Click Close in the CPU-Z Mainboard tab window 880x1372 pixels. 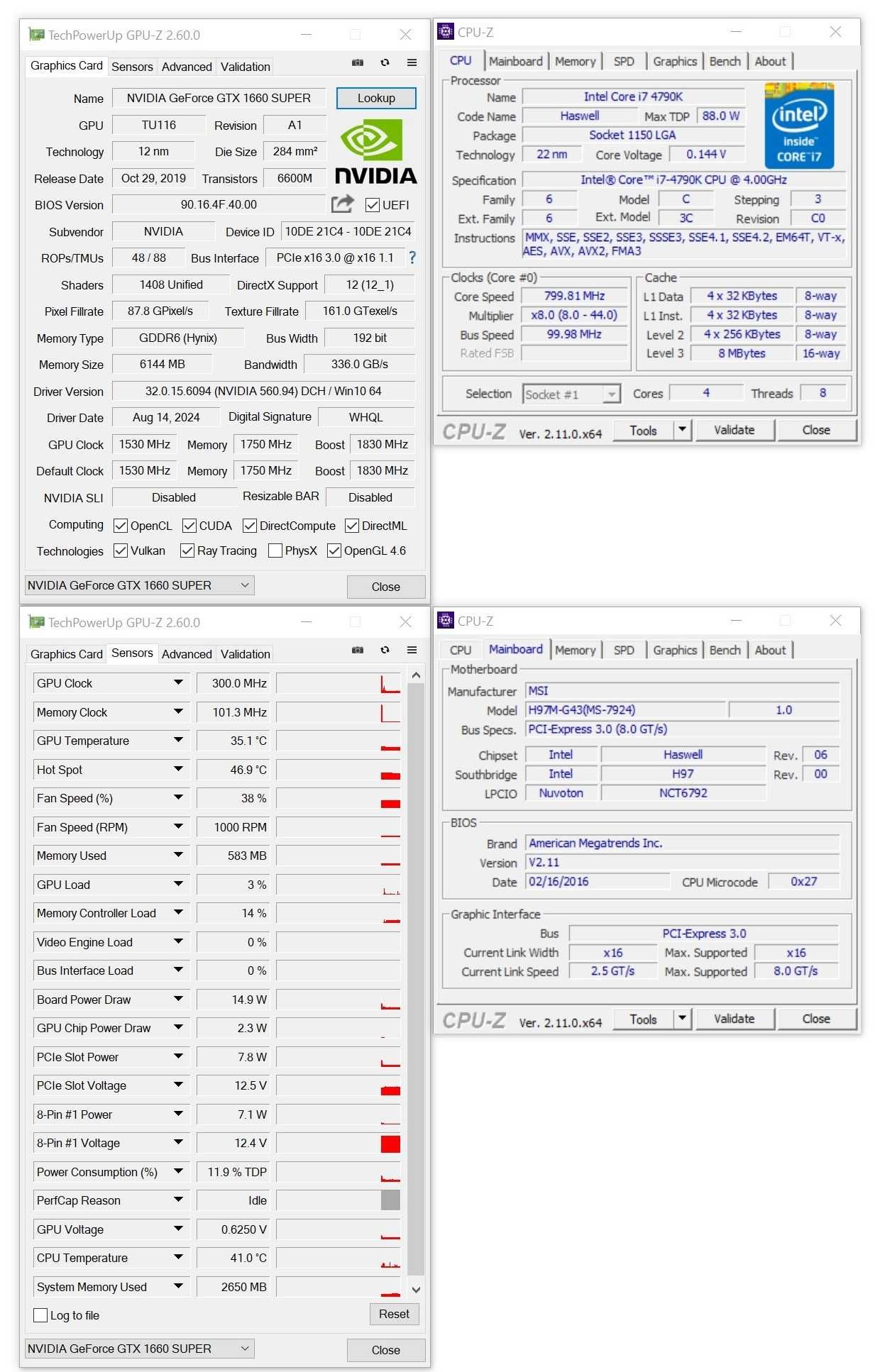816,1019
